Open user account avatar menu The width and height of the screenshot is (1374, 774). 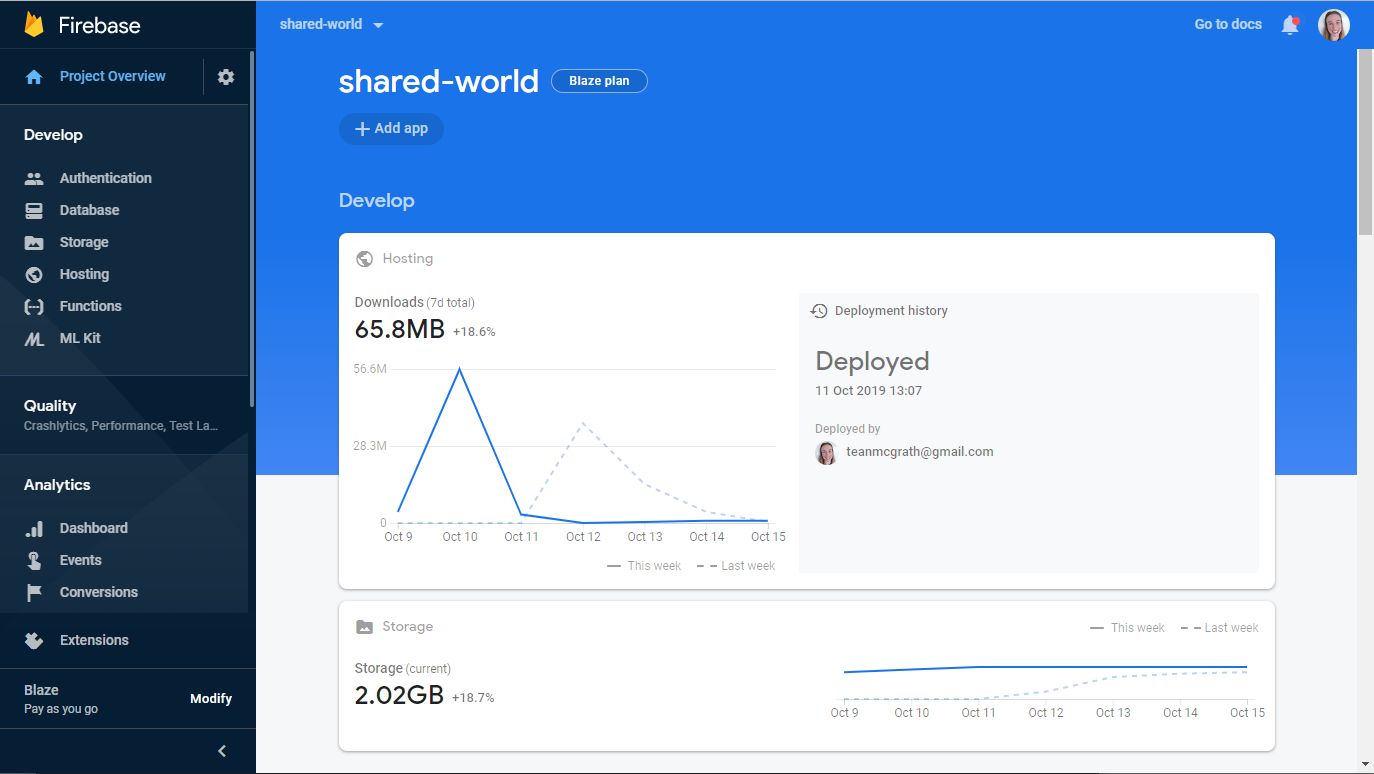(x=1334, y=25)
